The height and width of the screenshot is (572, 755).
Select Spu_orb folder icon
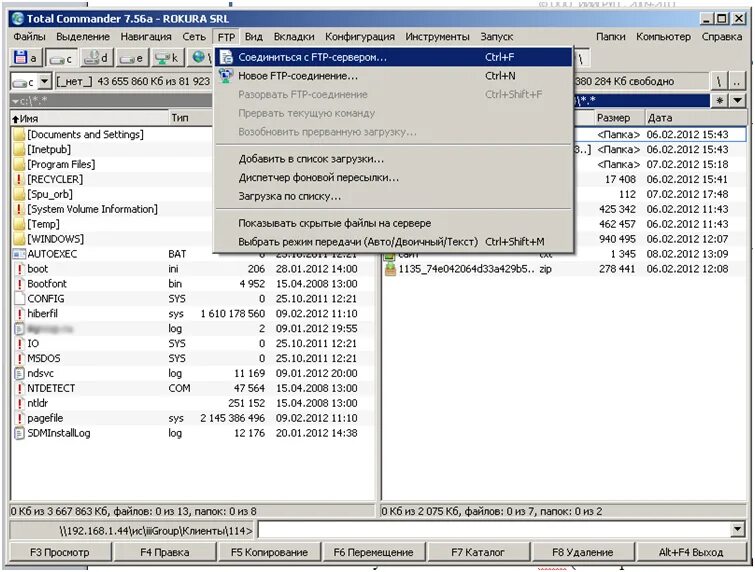[19, 194]
